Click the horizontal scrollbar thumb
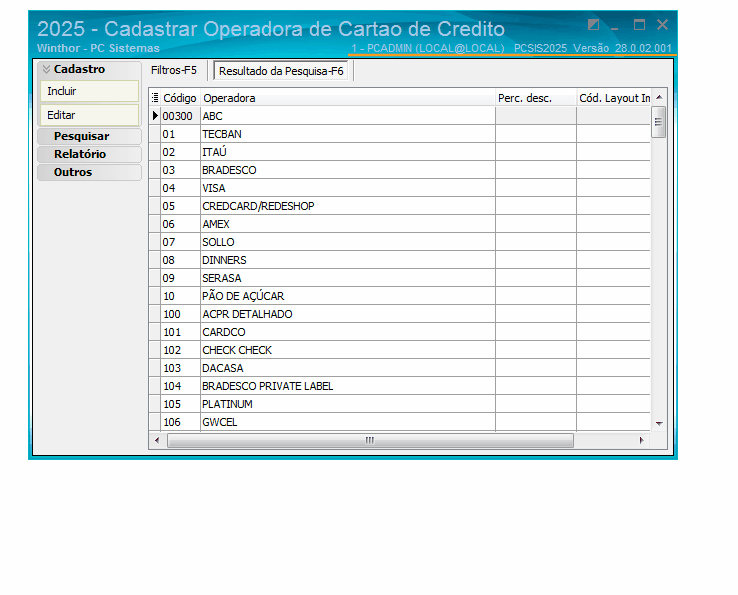Viewport: 738px width, 595px height. click(x=370, y=441)
